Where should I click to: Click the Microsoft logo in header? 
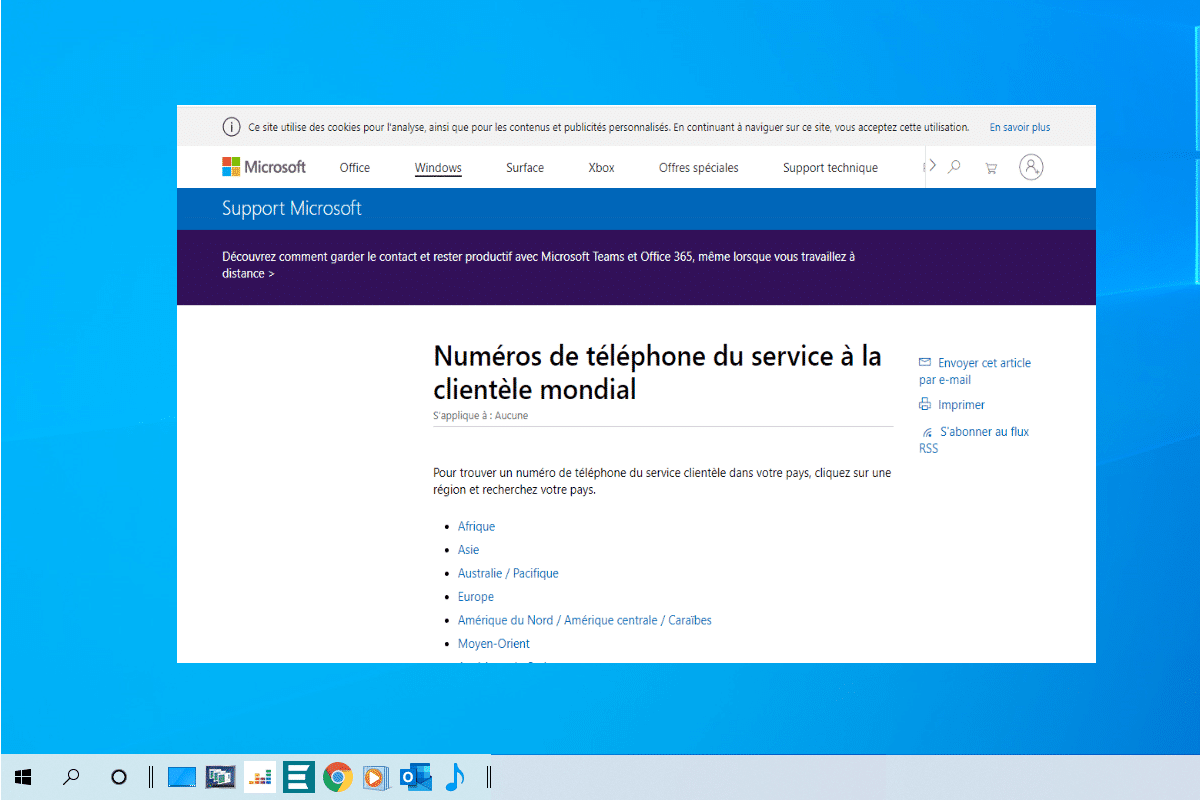coord(264,167)
